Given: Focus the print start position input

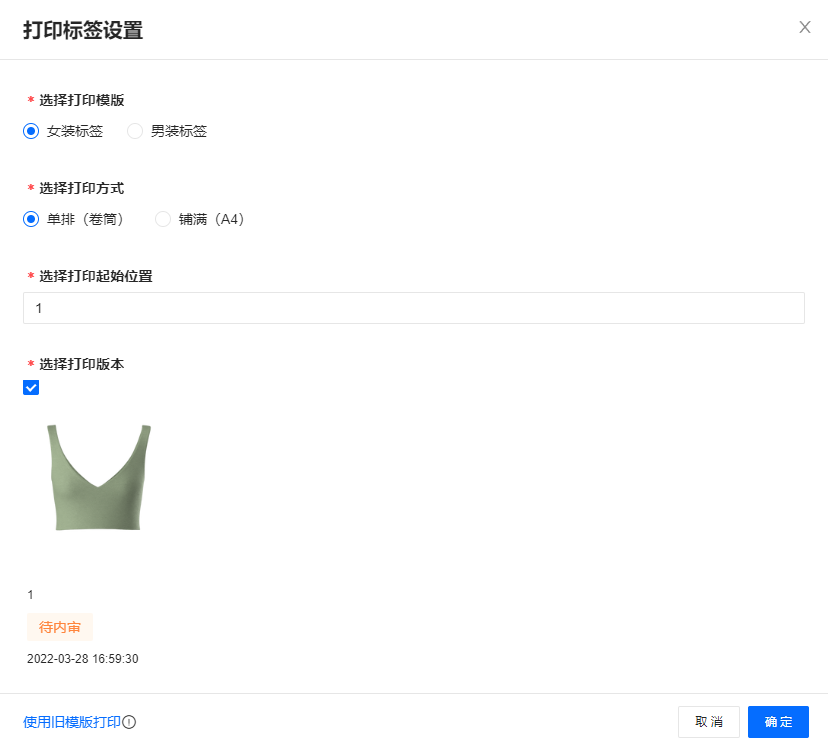Looking at the screenshot, I should (x=413, y=308).
